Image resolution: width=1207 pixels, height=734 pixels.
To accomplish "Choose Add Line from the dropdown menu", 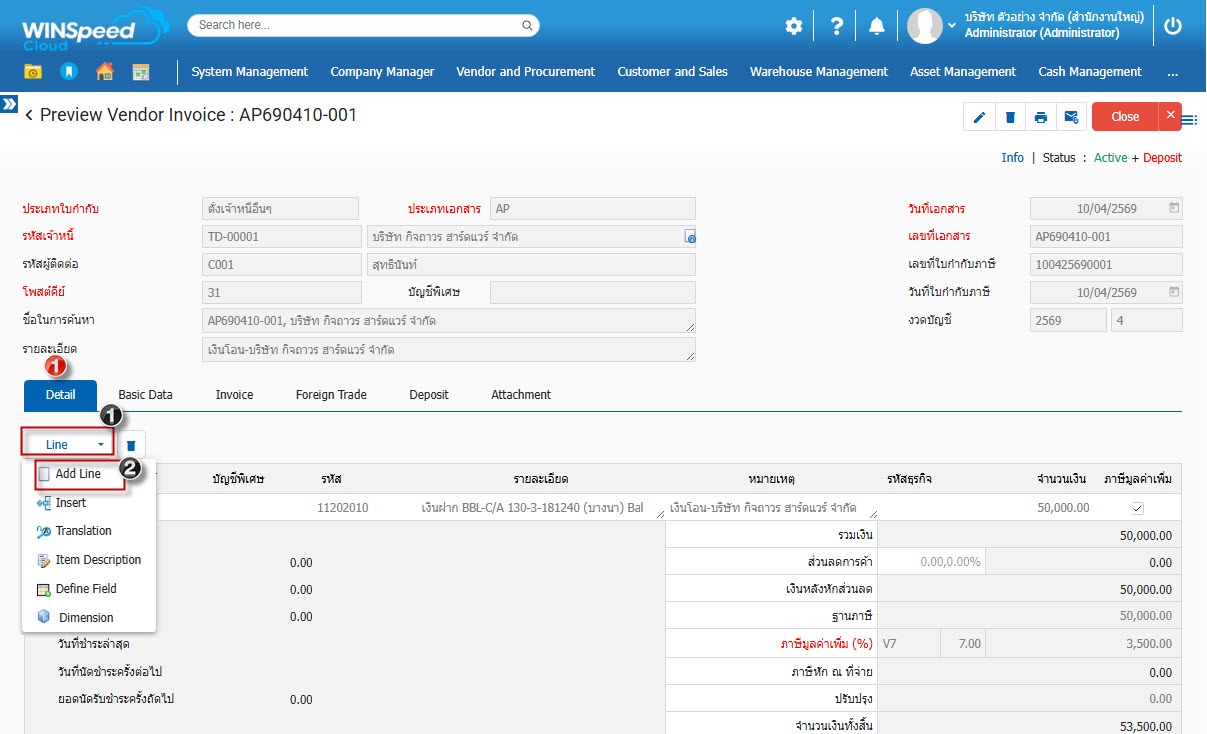I will 78,474.
